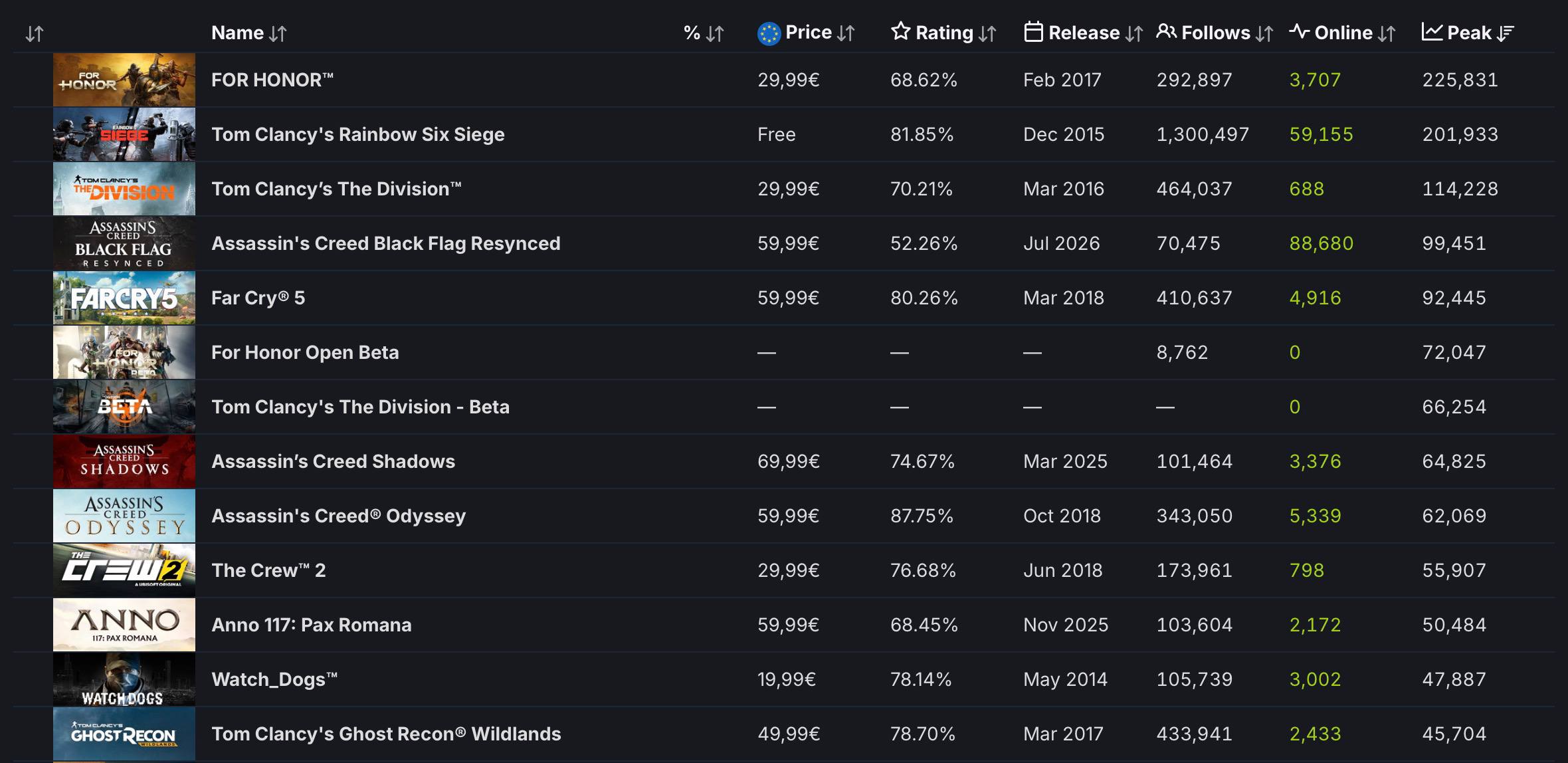Open the Far Cry® 5 link
This screenshot has height=763, width=1568.
(258, 298)
